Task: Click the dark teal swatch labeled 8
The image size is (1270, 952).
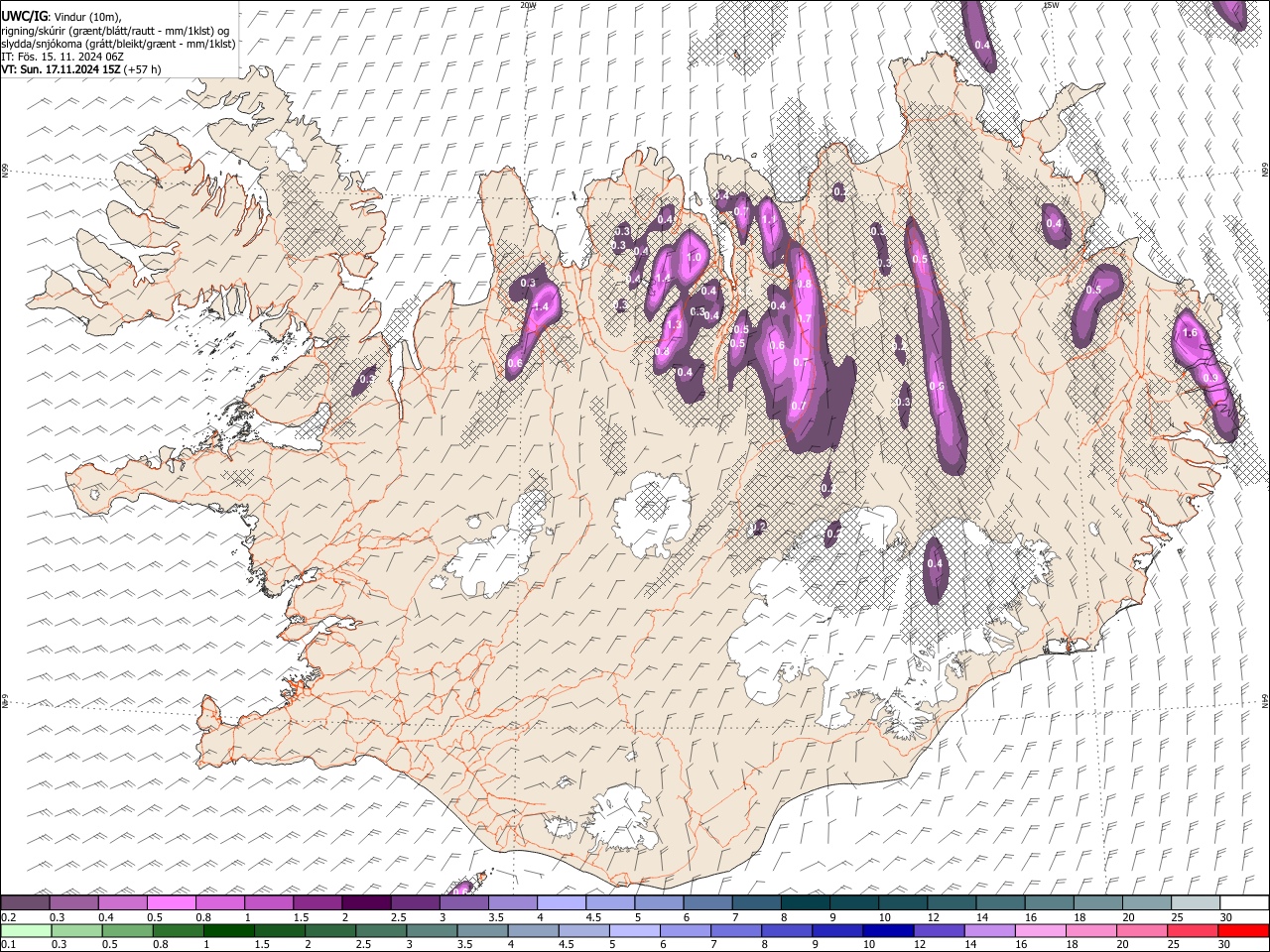Action: (806, 902)
